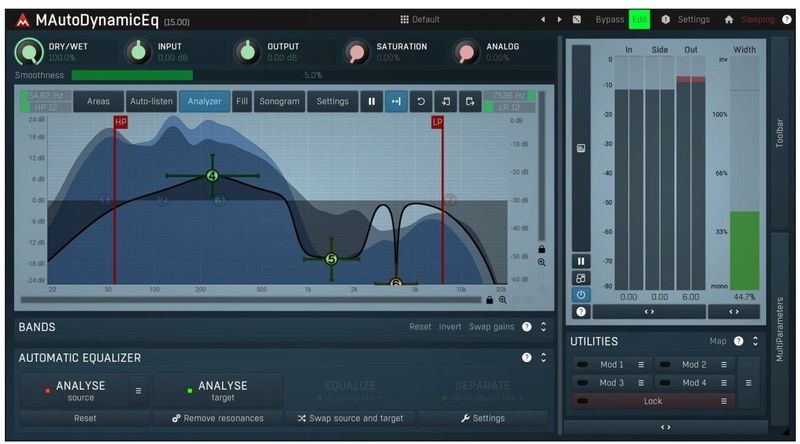Select band 4 node on graph
Screen dimensions: 800x444
tap(212, 176)
